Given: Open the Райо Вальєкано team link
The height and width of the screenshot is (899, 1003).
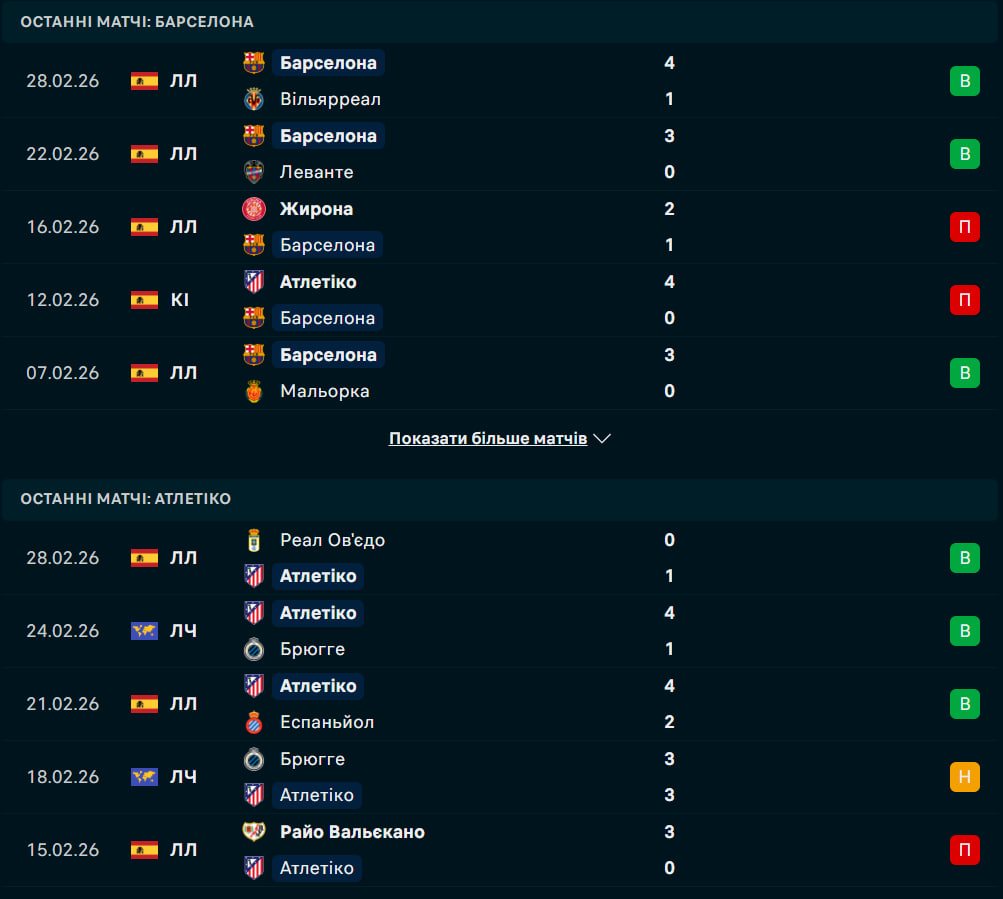Looking at the screenshot, I should pos(352,832).
